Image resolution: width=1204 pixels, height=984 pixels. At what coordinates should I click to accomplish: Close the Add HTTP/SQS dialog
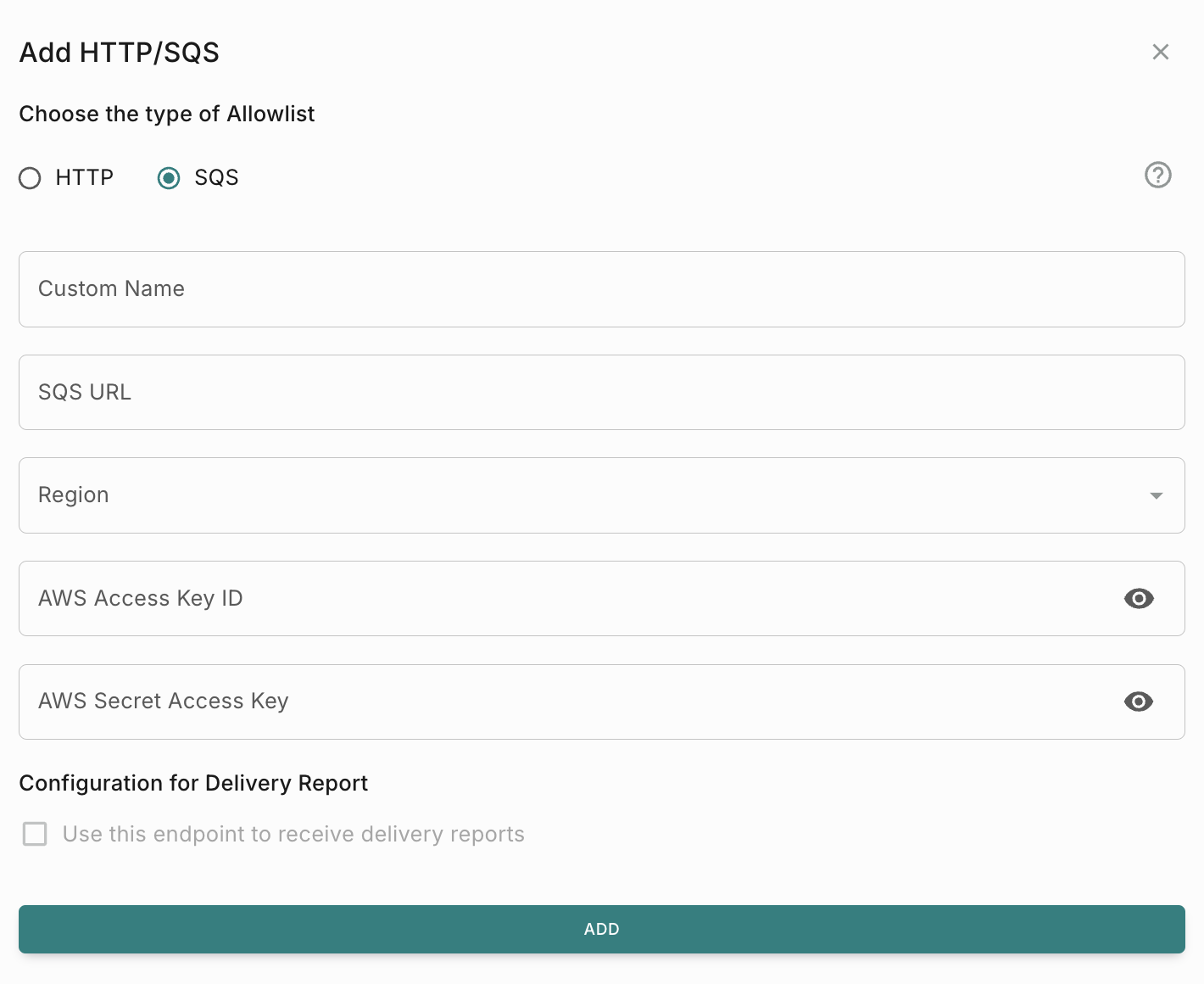[x=1160, y=52]
